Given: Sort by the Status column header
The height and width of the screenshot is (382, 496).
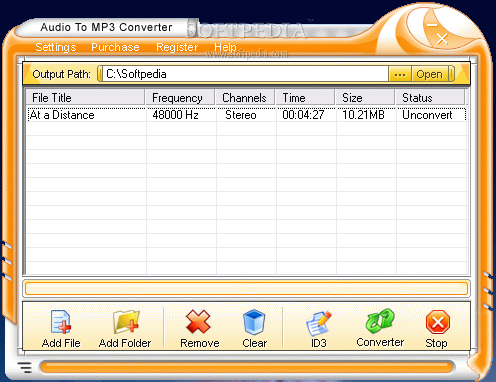Looking at the screenshot, I should point(430,97).
